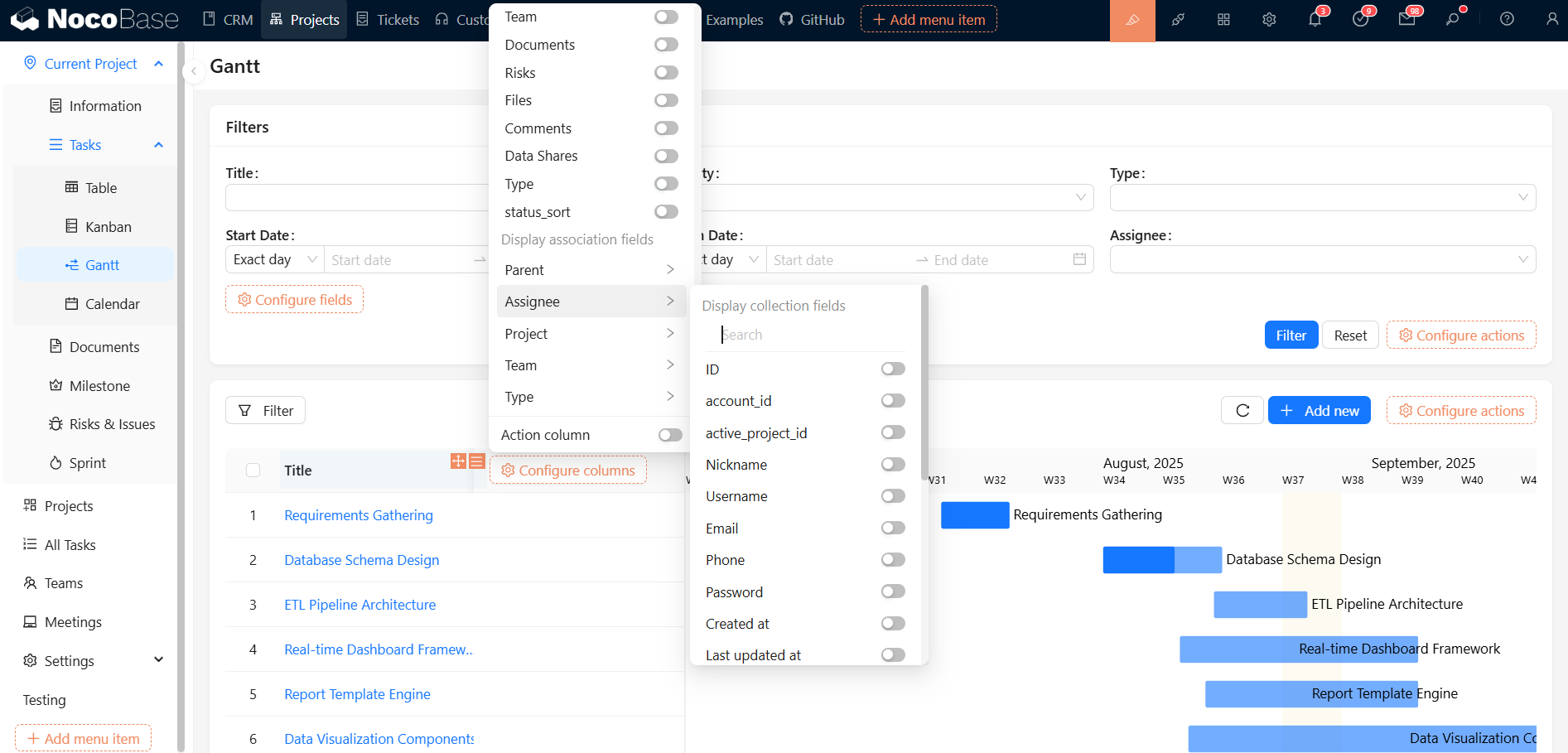Screen dimensions: 1568x753
Task: Collapse the Tasks sidebar group
Action: pyautogui.click(x=158, y=145)
